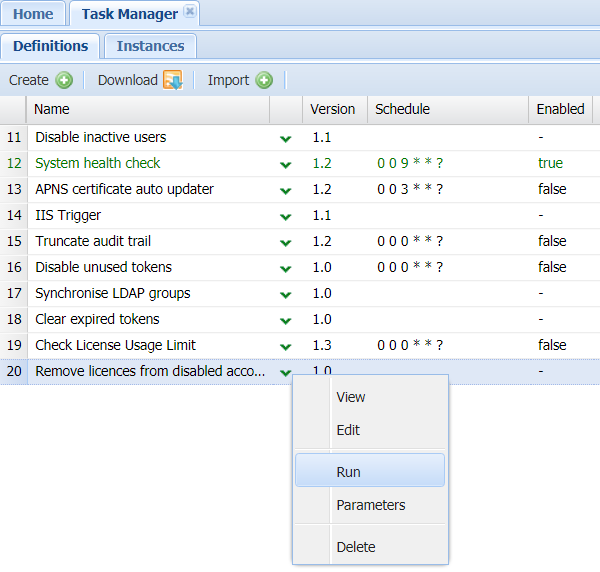Screen dimensions: 600x572
Task: Click green arrow on System health check row
Action: point(286,164)
